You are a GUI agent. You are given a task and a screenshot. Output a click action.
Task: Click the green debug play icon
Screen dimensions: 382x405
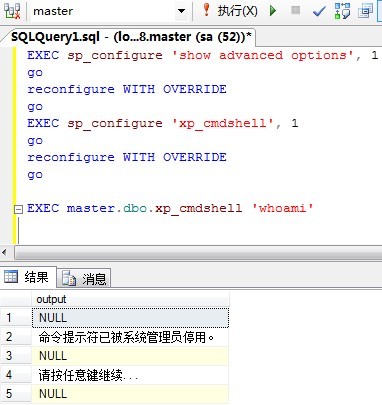coord(273,11)
